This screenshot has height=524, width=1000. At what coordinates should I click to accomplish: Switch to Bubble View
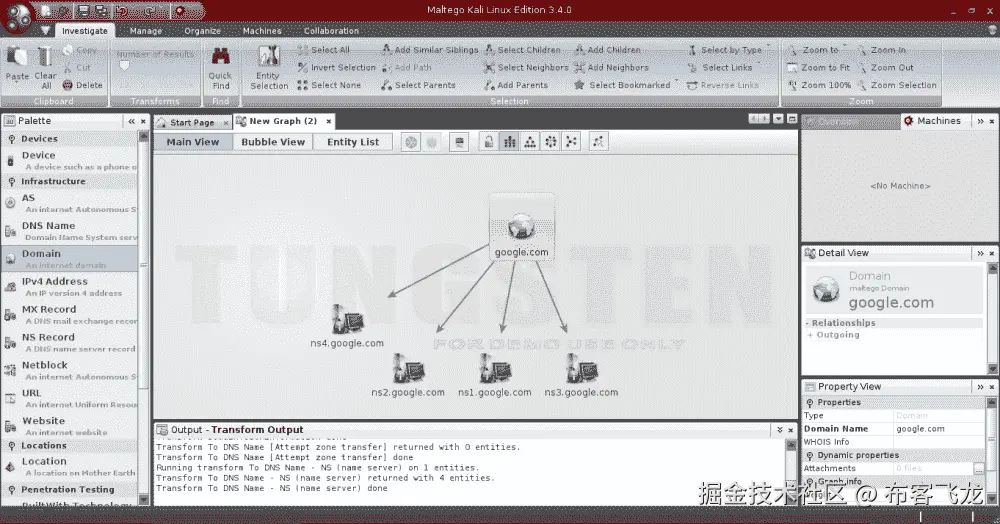click(x=273, y=142)
